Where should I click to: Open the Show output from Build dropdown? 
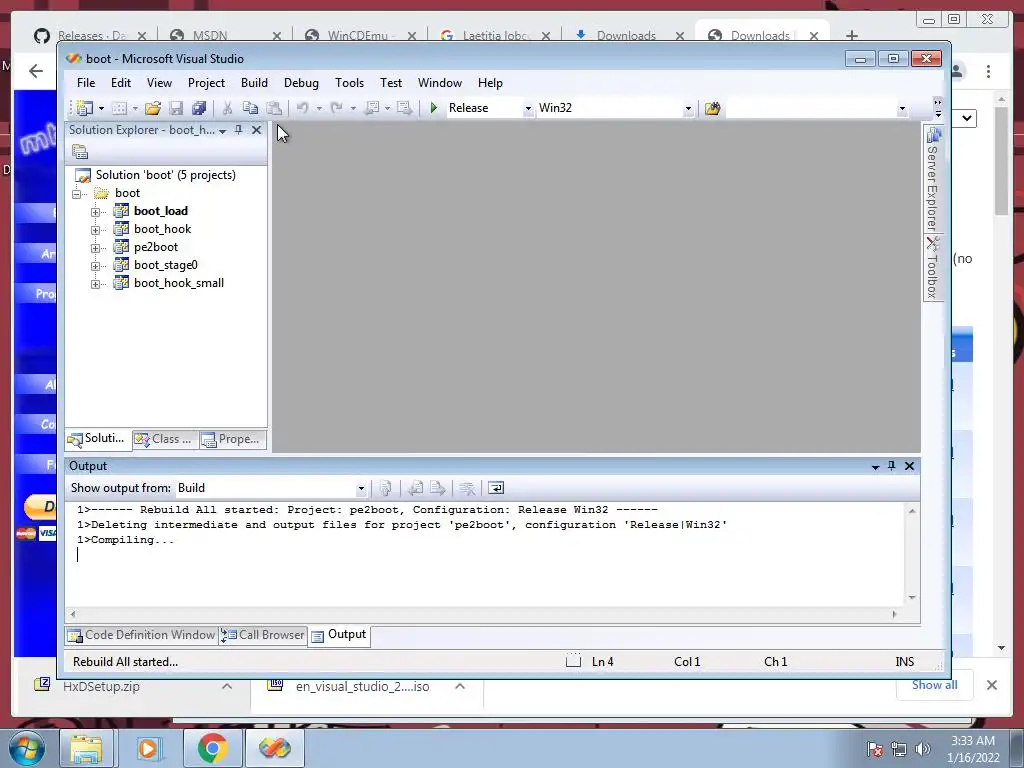[x=361, y=488]
